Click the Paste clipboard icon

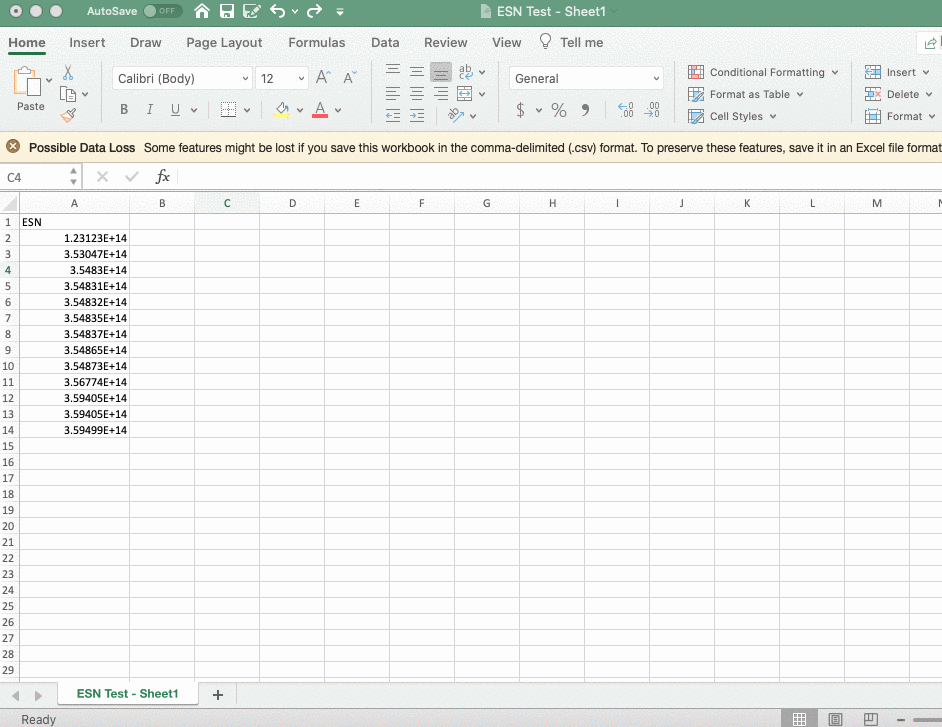click(28, 81)
